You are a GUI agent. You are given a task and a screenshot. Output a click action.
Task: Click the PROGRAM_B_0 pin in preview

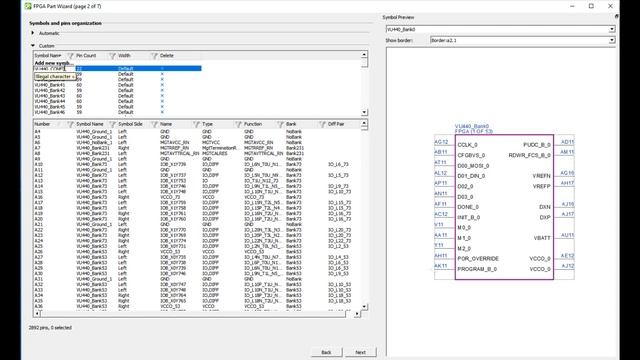click(x=477, y=269)
